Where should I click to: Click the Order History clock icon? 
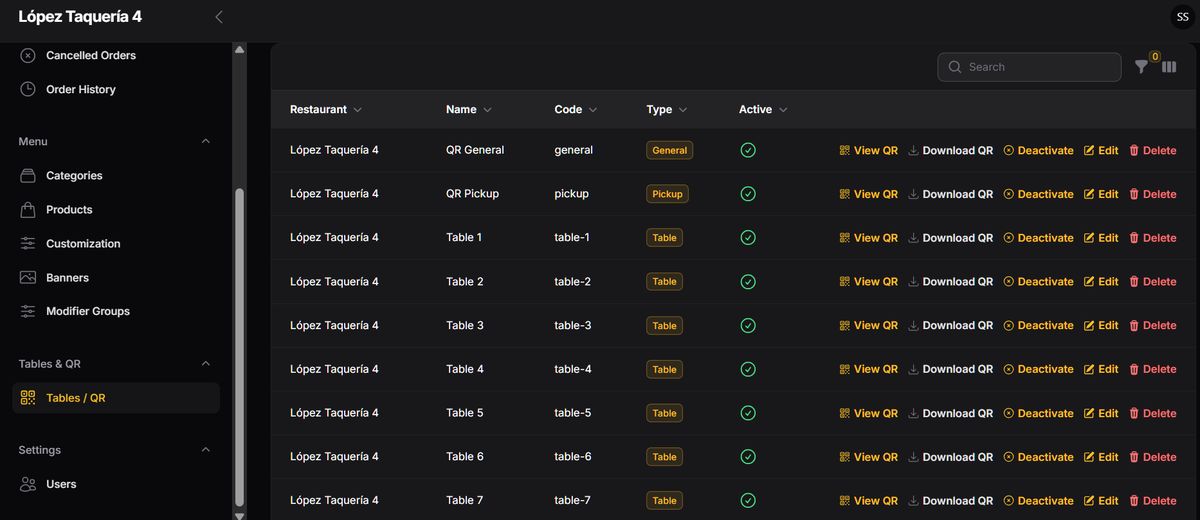click(28, 89)
